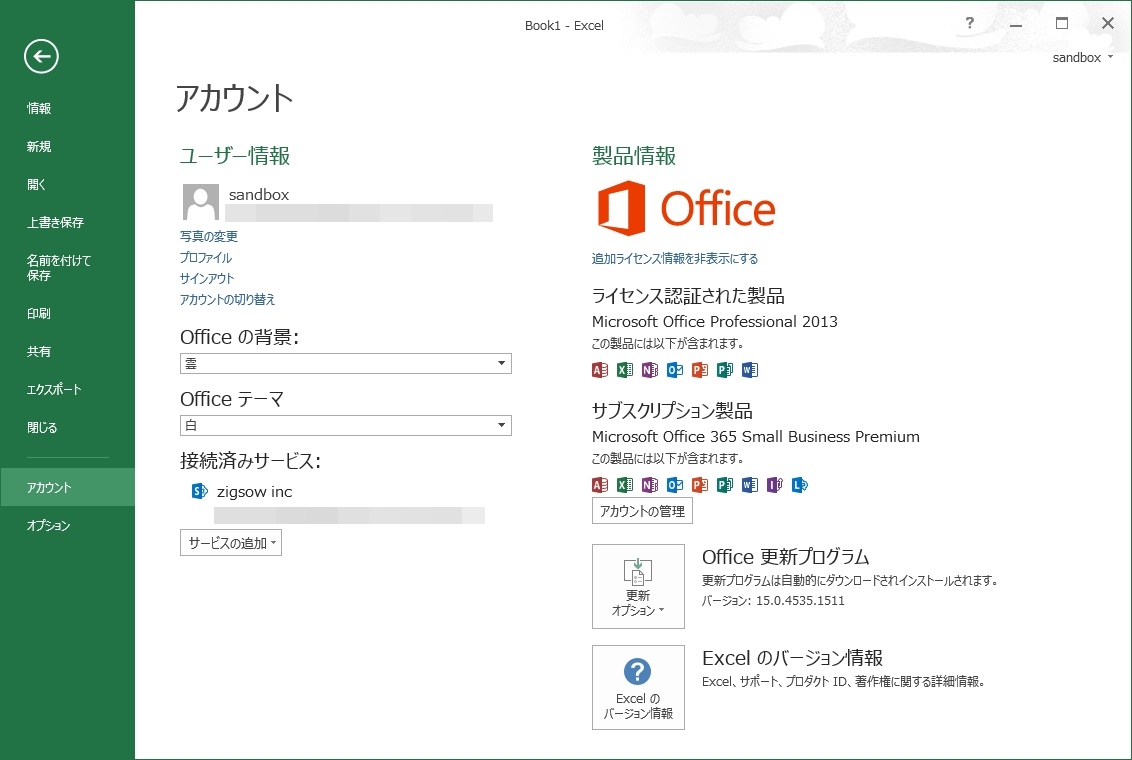Click the アカウントの管理 button

643,511
